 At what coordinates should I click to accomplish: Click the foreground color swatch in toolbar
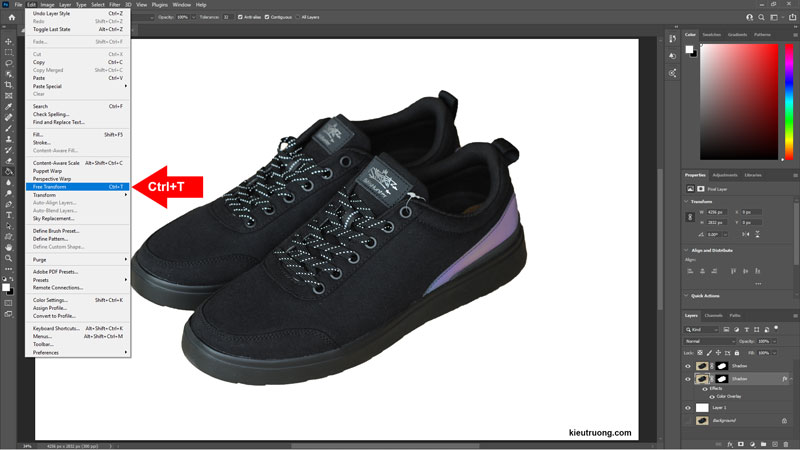pos(6,288)
